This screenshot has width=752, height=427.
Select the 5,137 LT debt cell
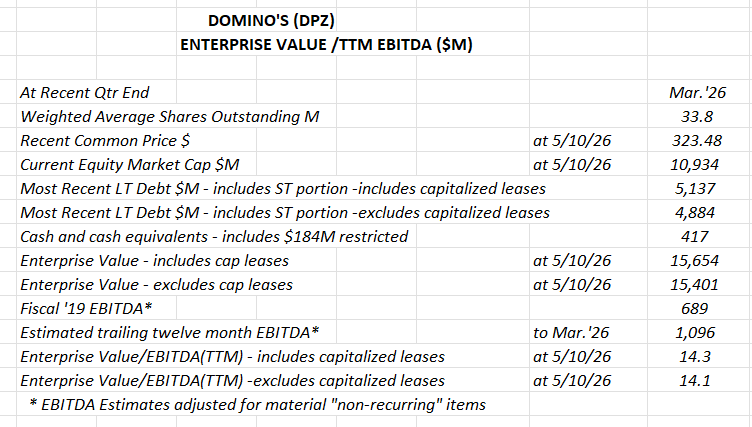695,189
